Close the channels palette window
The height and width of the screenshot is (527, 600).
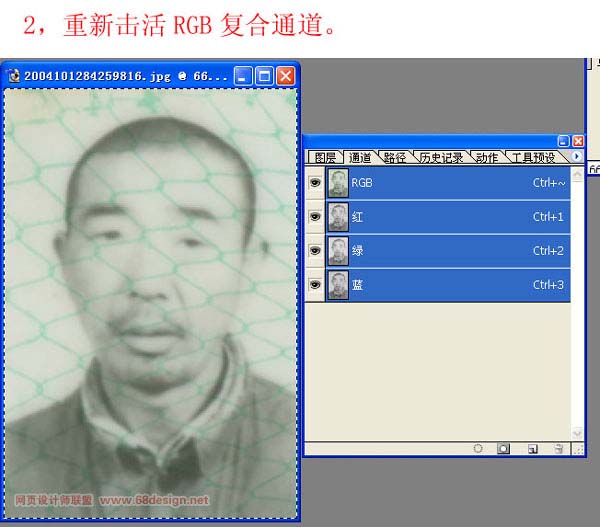[577, 141]
